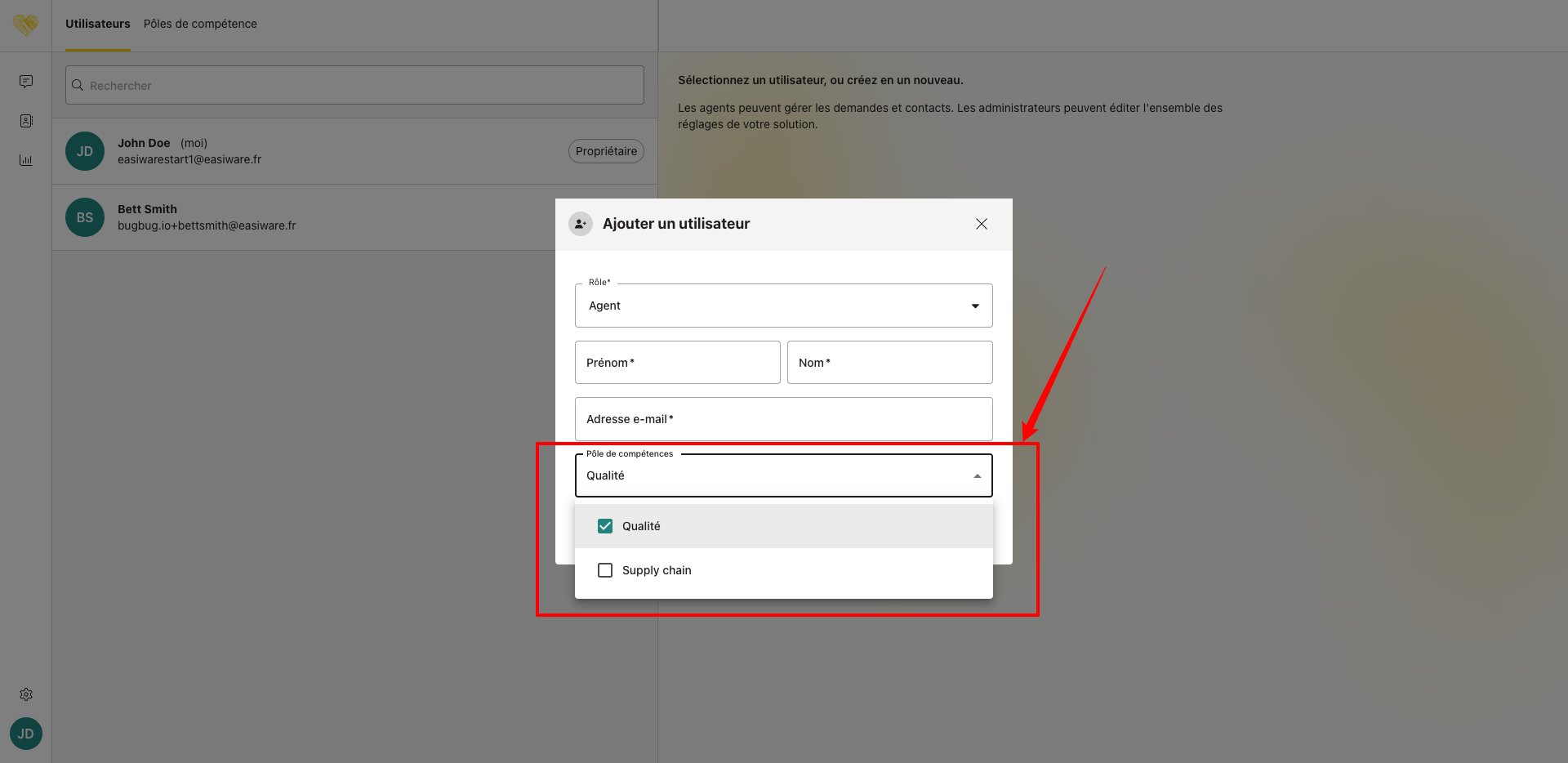1568x763 pixels.
Task: Select the Supply chain option label
Action: [x=657, y=570]
